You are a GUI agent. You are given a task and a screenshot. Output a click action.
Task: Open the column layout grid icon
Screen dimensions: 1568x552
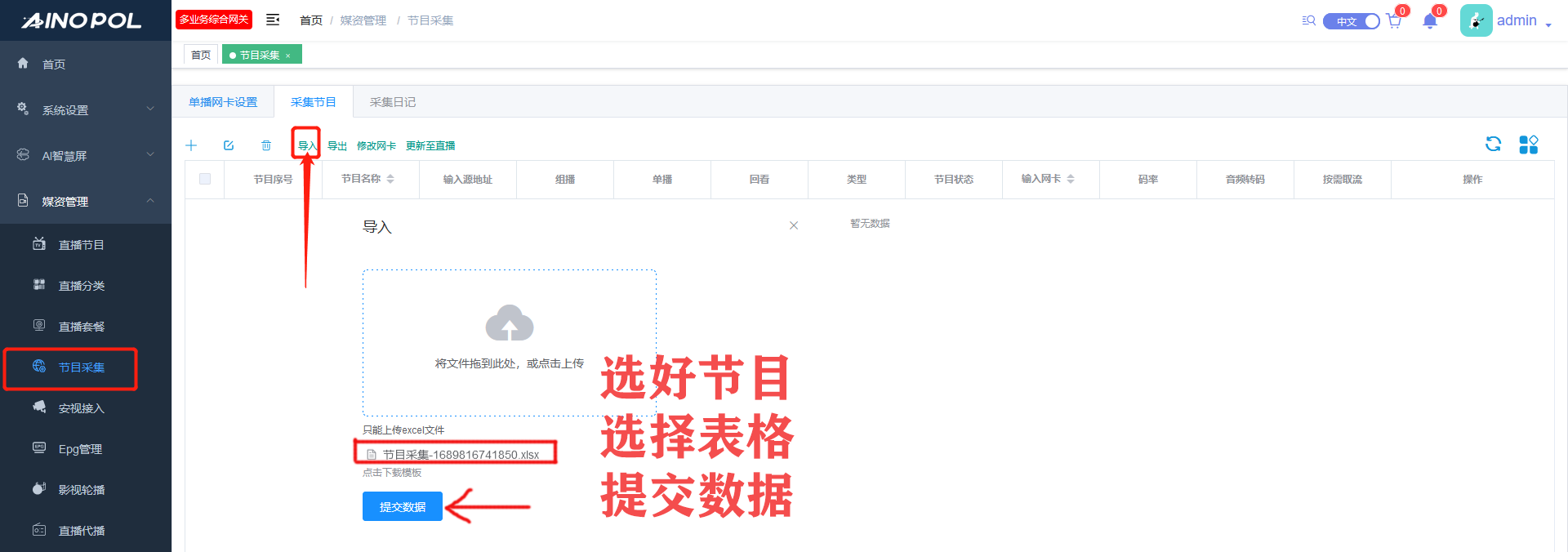[x=1528, y=145]
